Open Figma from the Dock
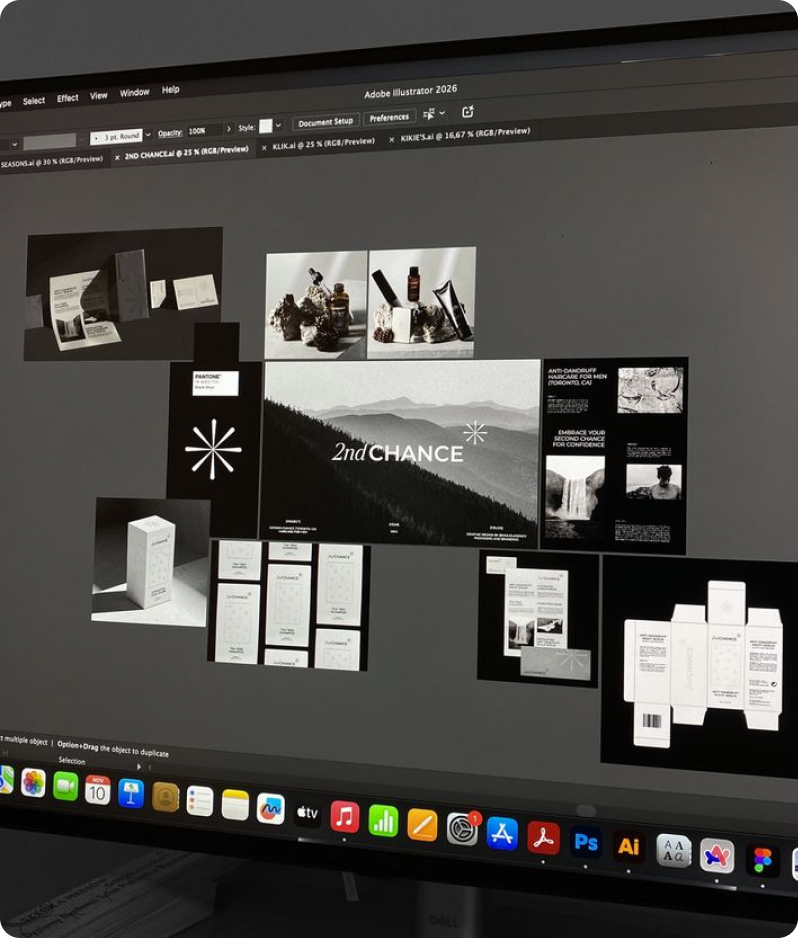 tap(762, 860)
